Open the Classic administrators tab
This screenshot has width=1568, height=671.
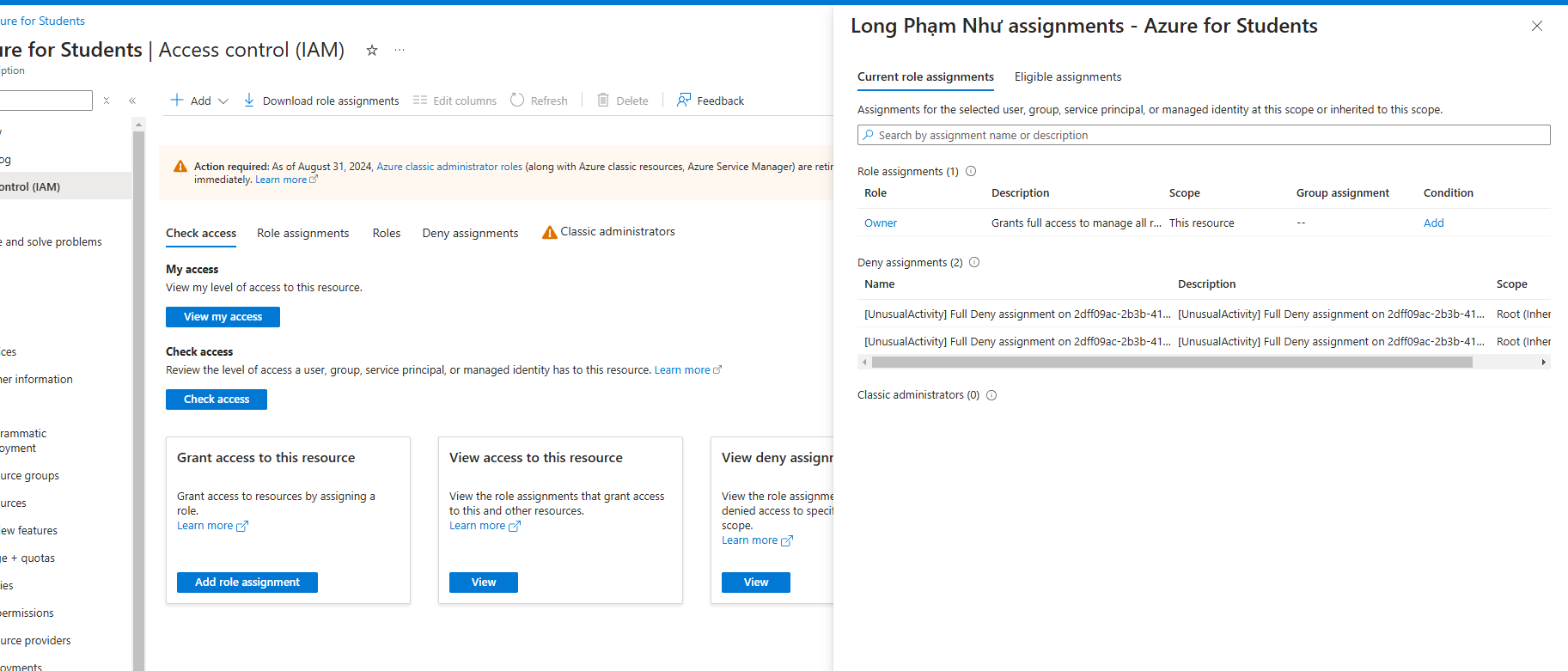(608, 232)
